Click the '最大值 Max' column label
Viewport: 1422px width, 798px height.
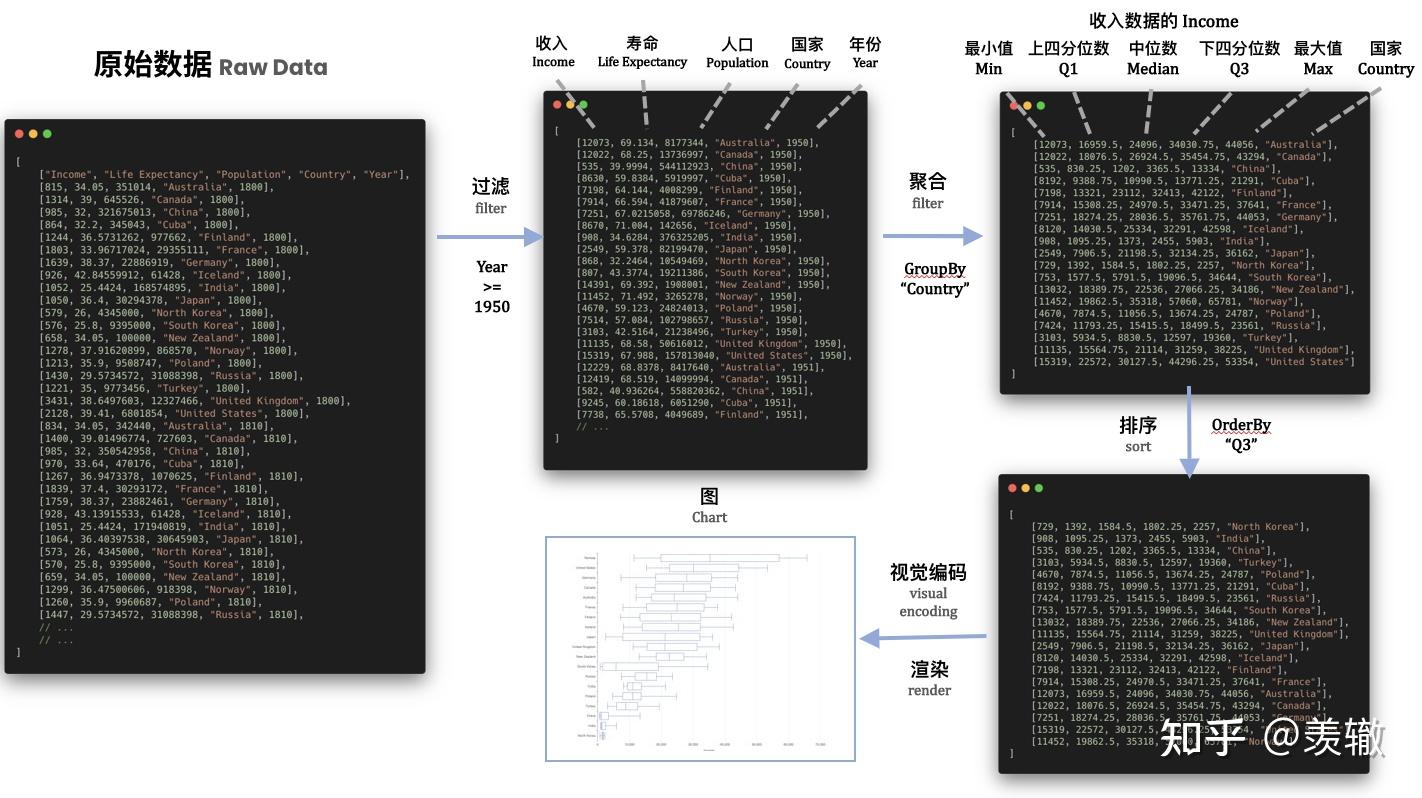pos(1318,58)
